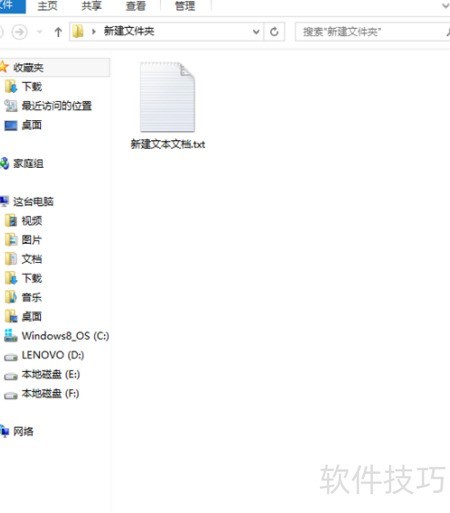Expand the ribbon with the top-right chevron
The width and height of the screenshot is (450, 513).
click(445, 6)
